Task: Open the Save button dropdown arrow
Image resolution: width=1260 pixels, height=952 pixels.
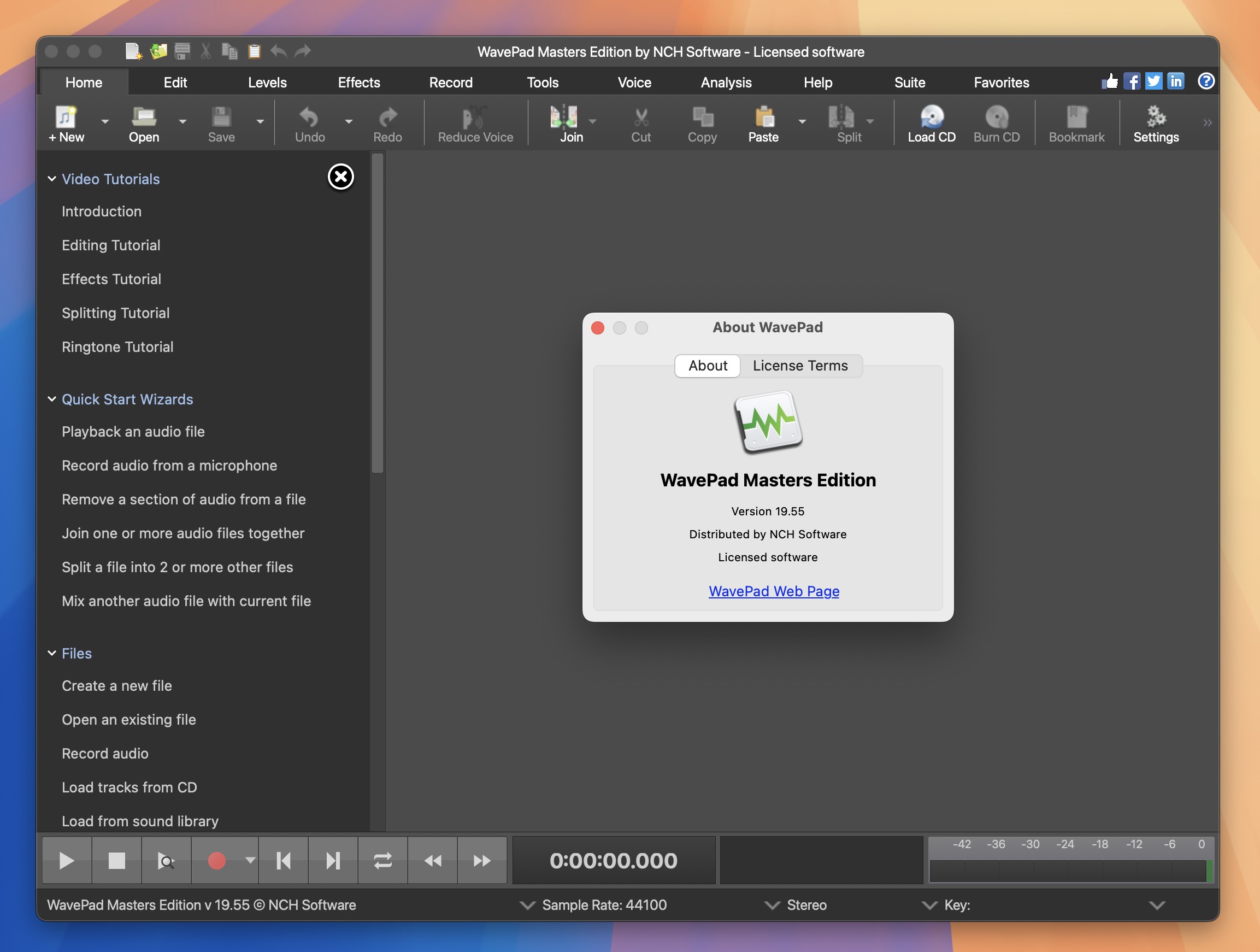Action: coord(260,121)
